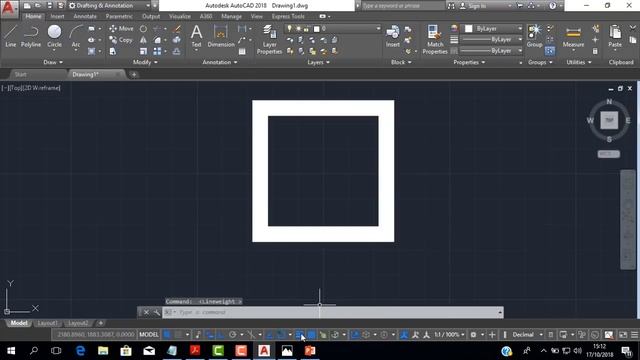Expand the Layers panel
Screen dimensions: 640x360
coord(318,62)
